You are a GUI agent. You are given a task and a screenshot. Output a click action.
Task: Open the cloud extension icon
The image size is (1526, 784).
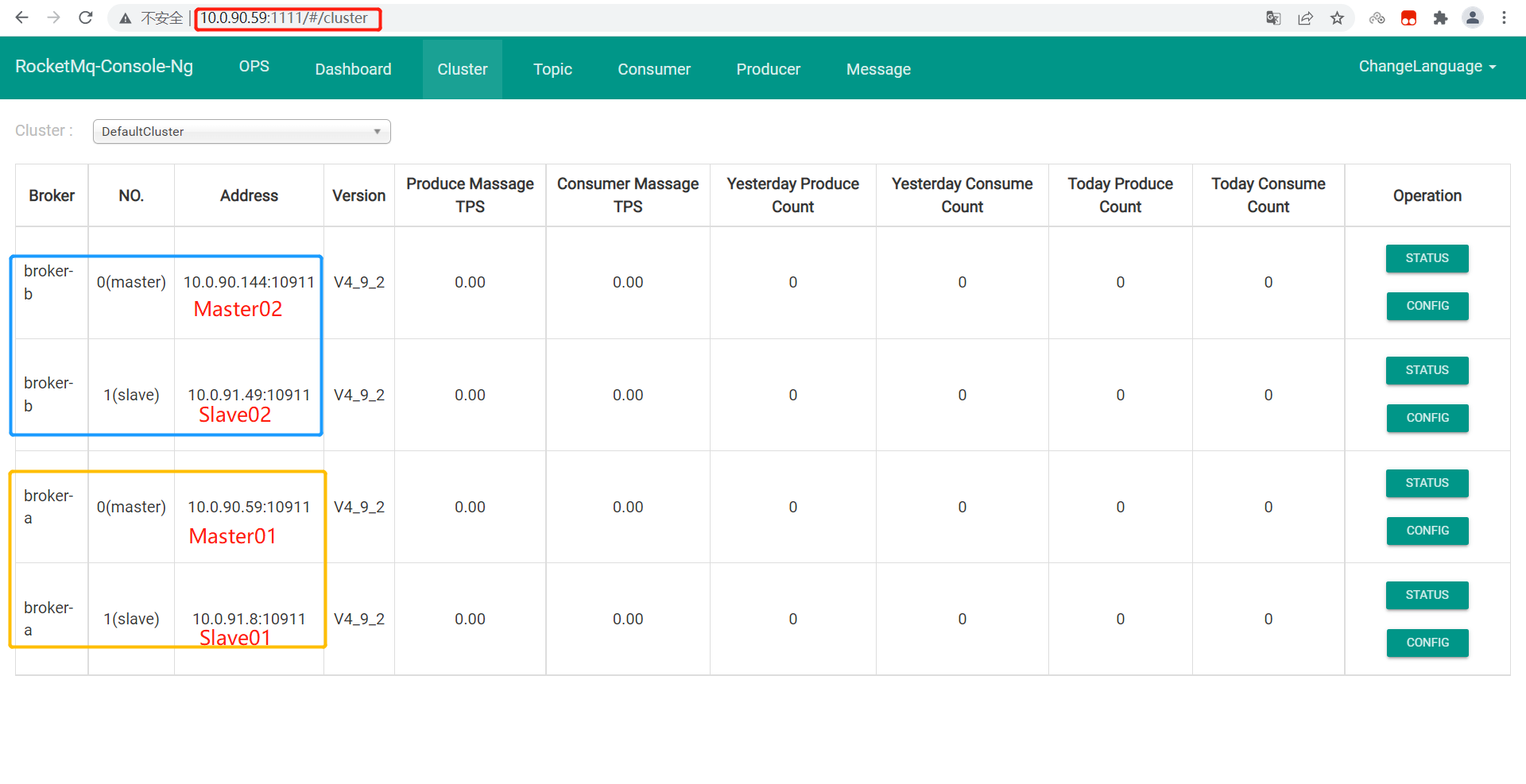coord(1377,18)
